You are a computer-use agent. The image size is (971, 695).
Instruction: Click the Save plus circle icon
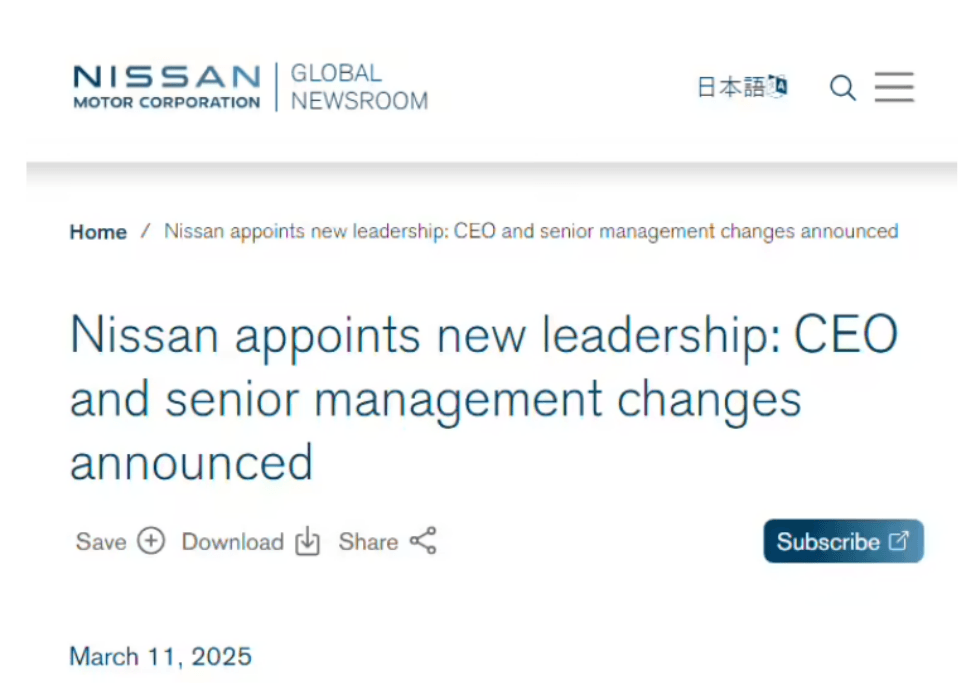point(151,541)
